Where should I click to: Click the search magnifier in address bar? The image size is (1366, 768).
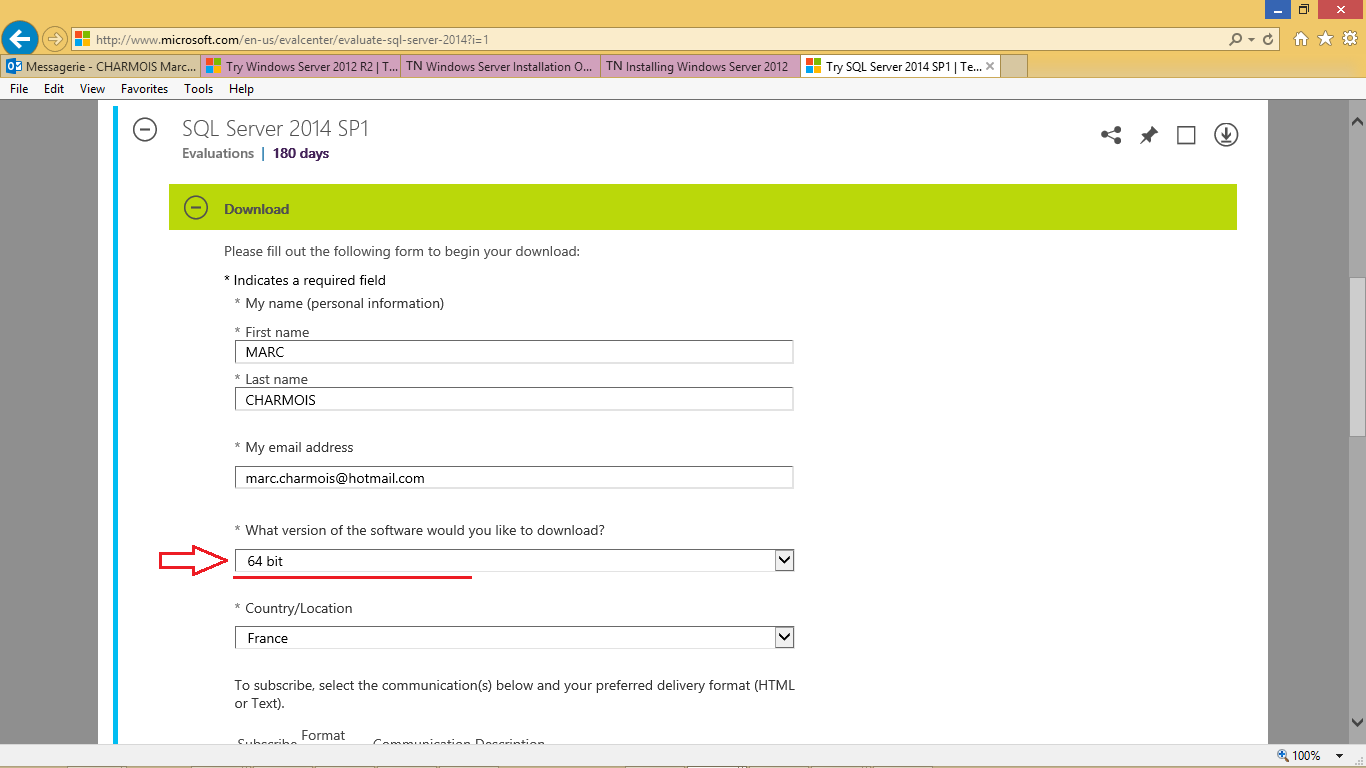click(x=1236, y=39)
